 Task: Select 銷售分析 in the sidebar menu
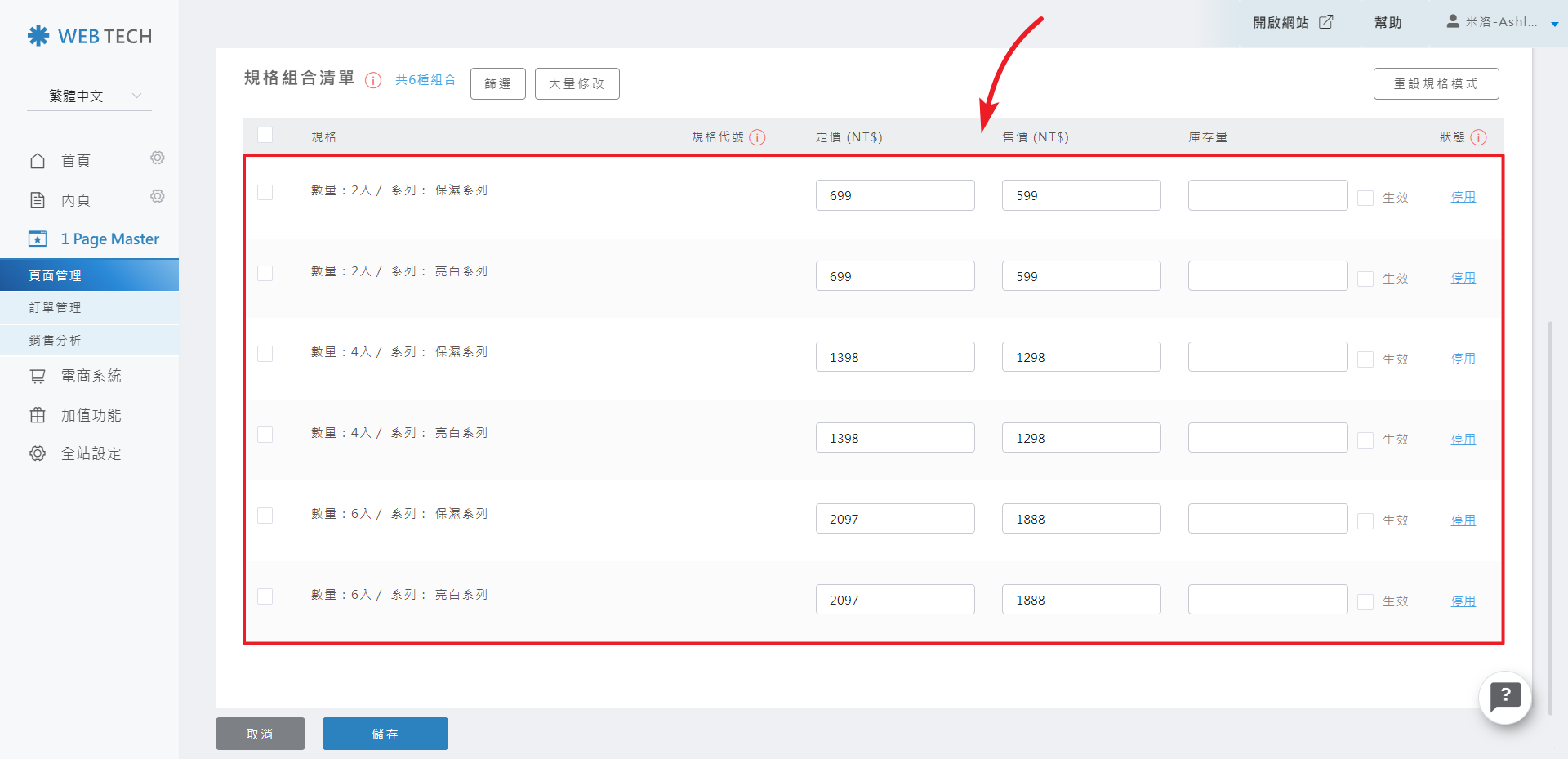coord(56,341)
